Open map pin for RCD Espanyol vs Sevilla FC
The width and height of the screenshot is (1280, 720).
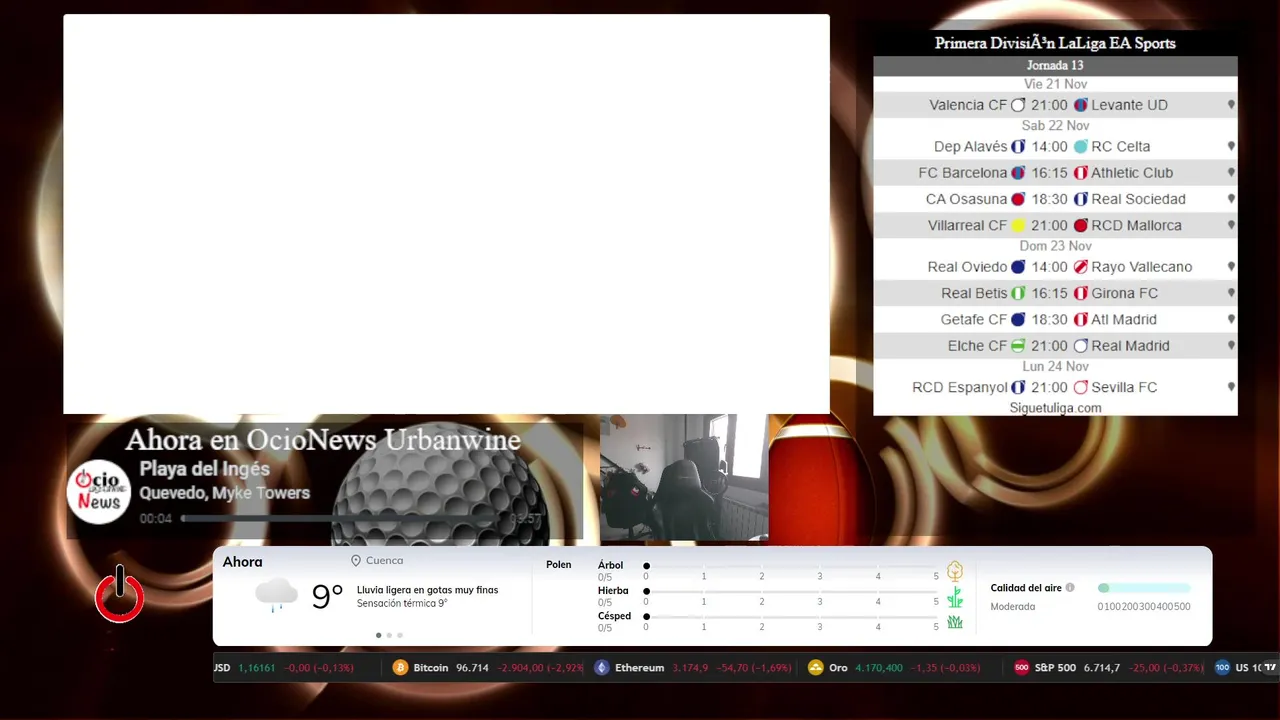click(1231, 387)
